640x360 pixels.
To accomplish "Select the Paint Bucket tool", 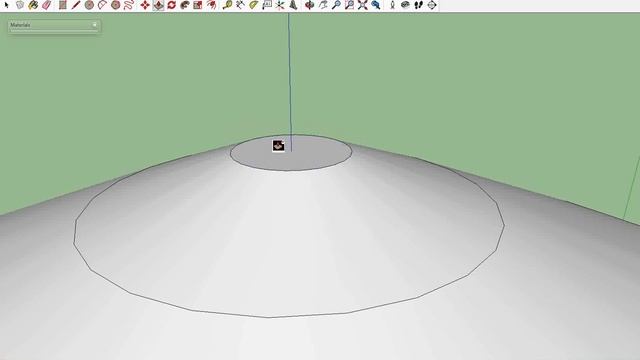I will [x=33, y=5].
